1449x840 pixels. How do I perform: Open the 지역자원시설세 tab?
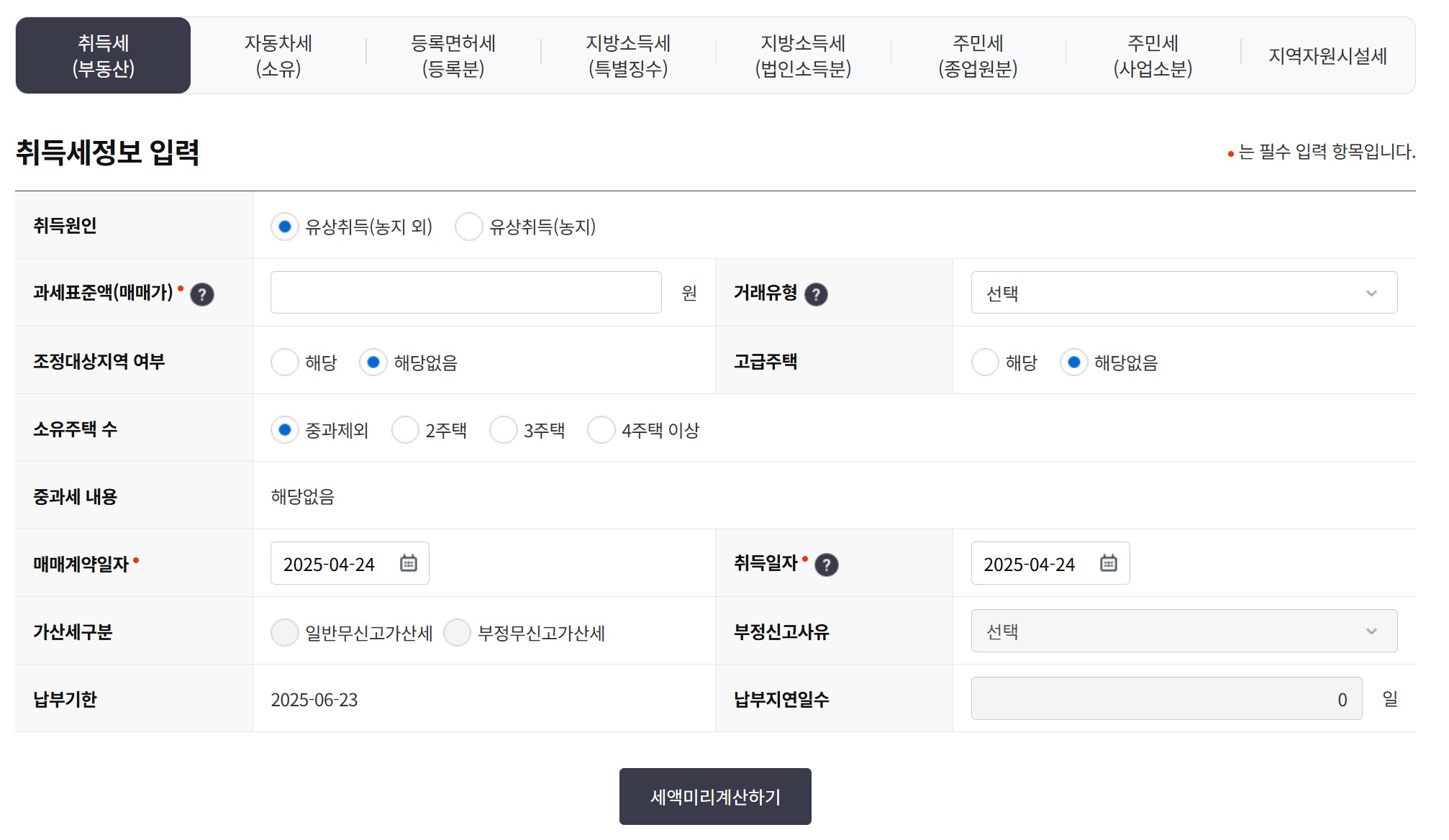(x=1327, y=55)
